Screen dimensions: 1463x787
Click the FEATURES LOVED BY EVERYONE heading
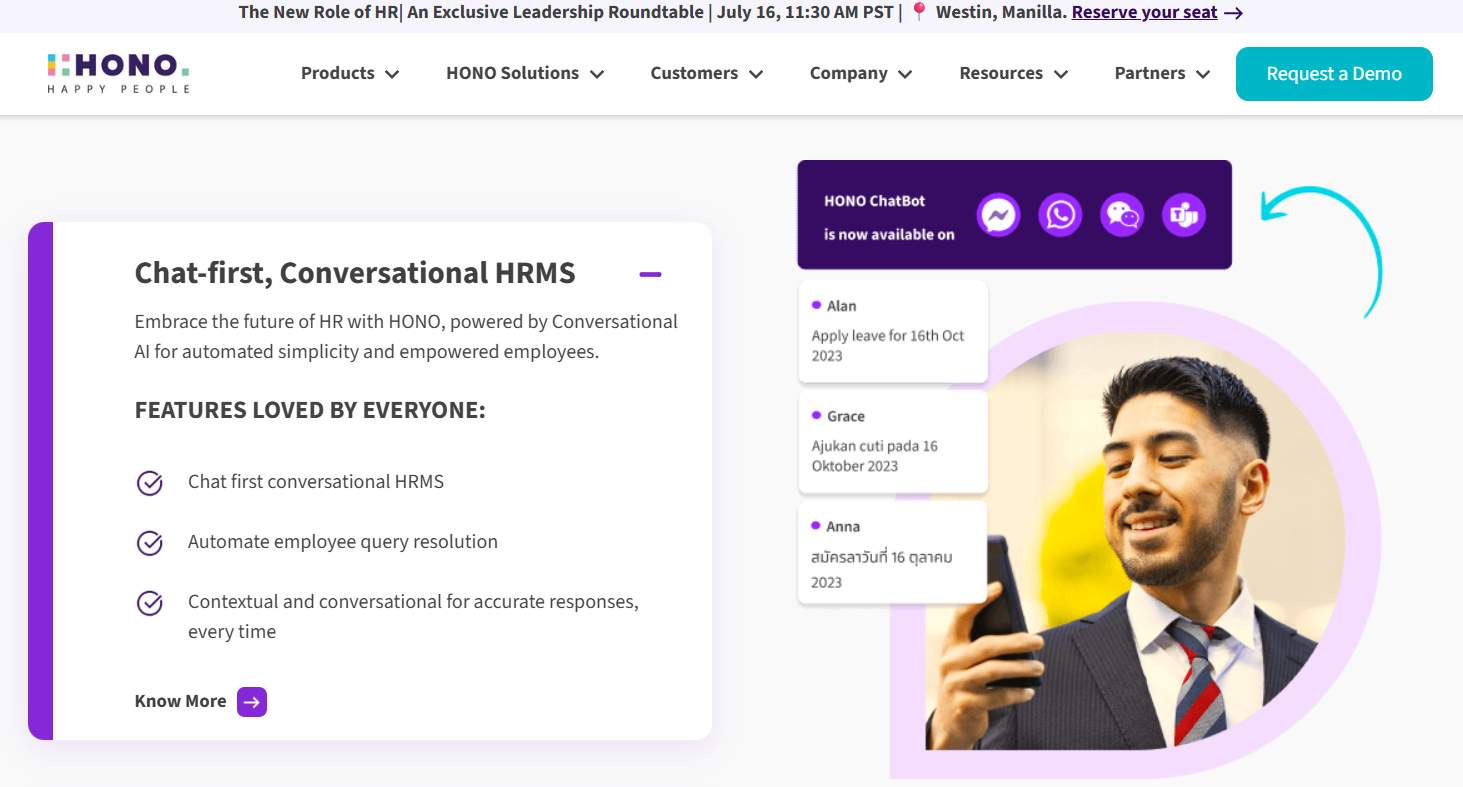pos(310,411)
